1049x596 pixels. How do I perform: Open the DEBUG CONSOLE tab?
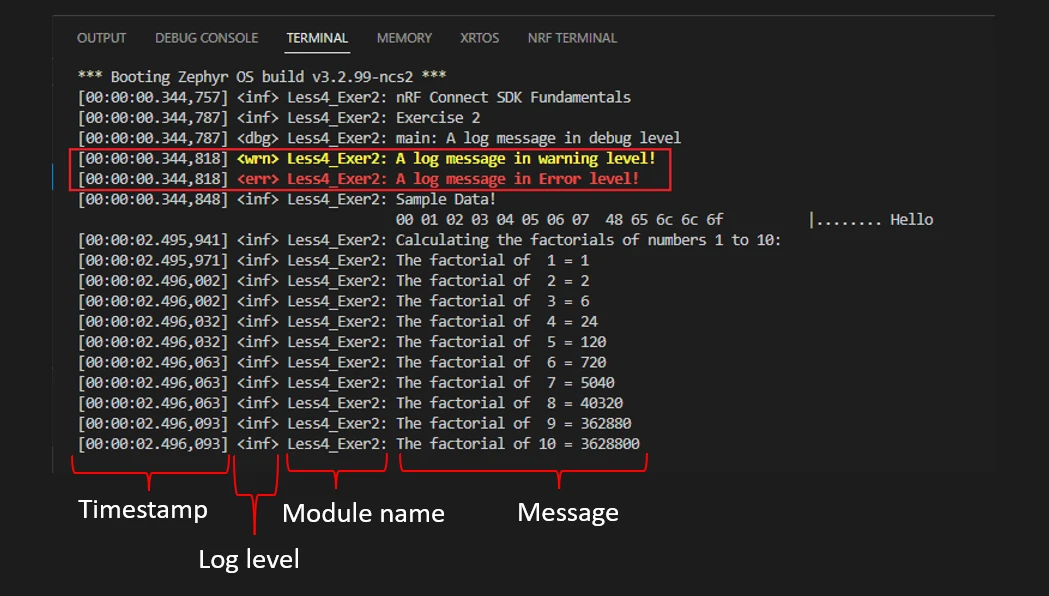tap(206, 38)
